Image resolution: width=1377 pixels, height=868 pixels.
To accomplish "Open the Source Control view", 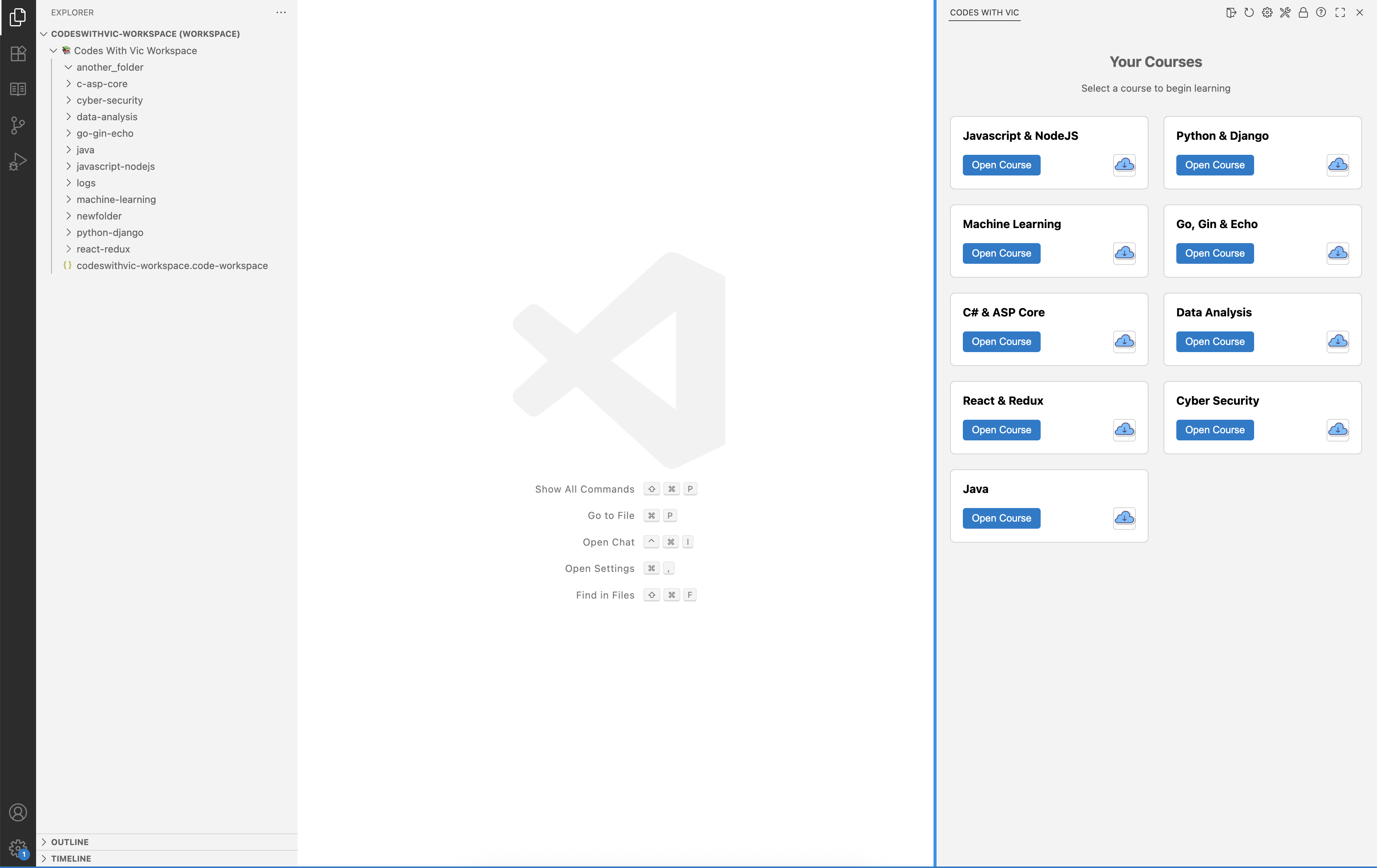I will pos(18,125).
